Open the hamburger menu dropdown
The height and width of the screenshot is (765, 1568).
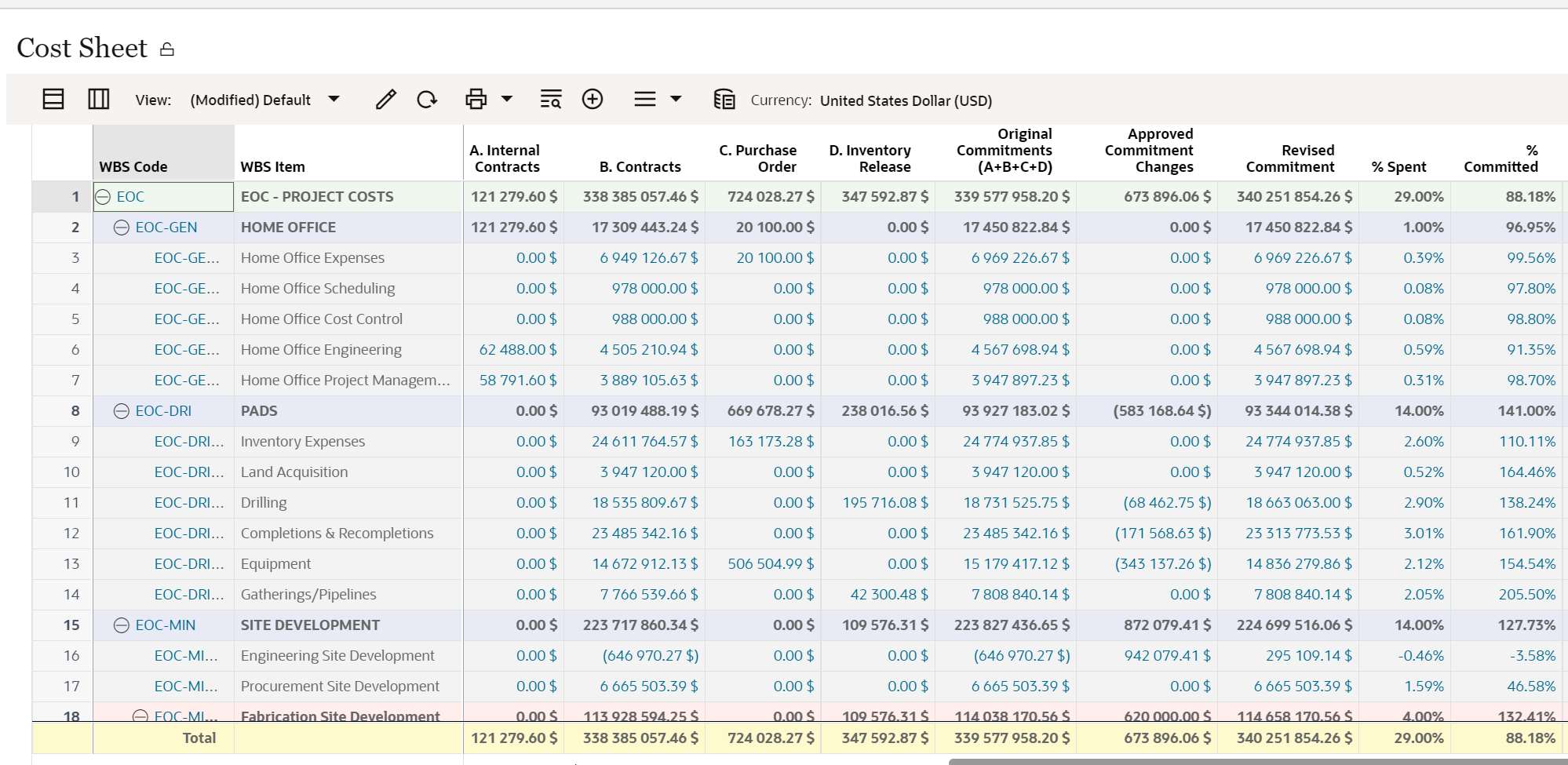675,99
